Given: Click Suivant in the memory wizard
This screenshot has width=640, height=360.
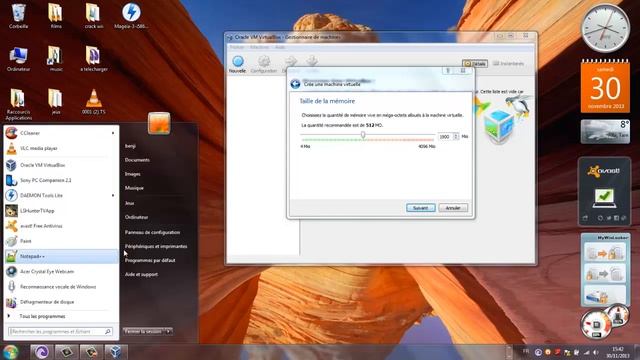Looking at the screenshot, I should (420, 208).
